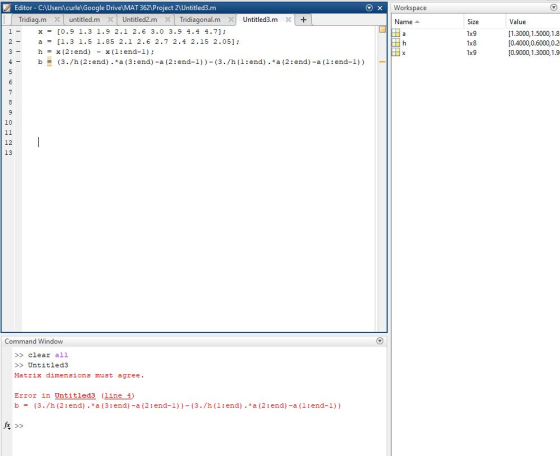Open the Editor panel actions dropdown arrow

click(x=369, y=7)
